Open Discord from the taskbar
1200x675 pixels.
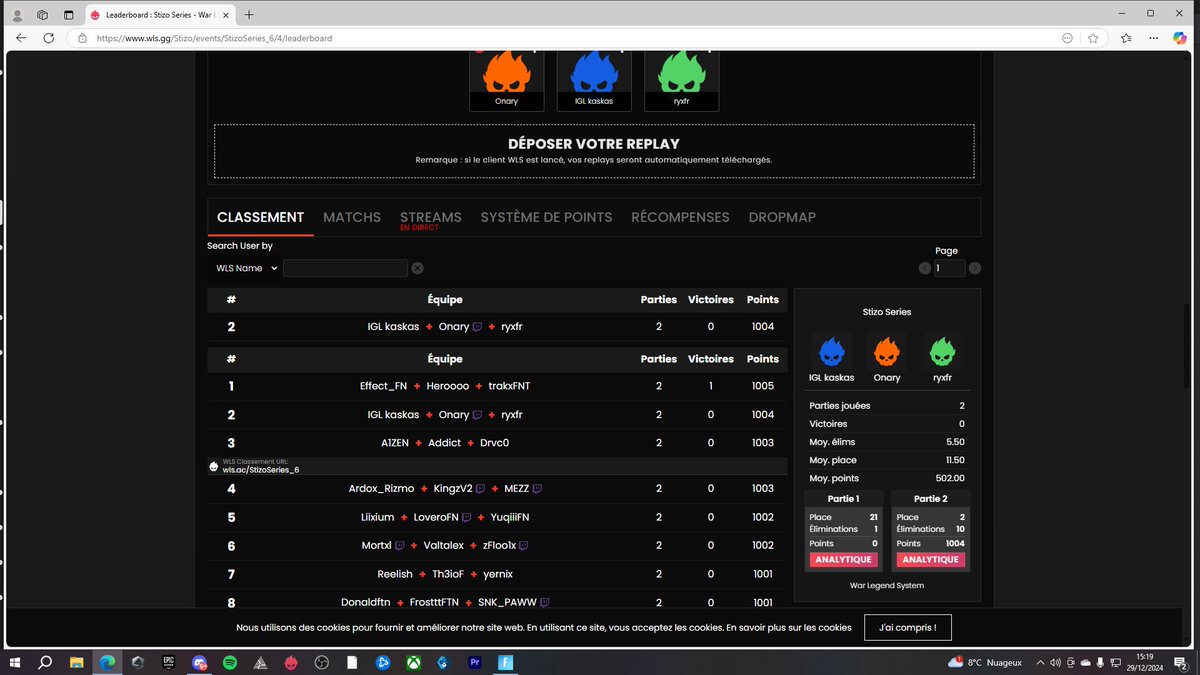[199, 662]
